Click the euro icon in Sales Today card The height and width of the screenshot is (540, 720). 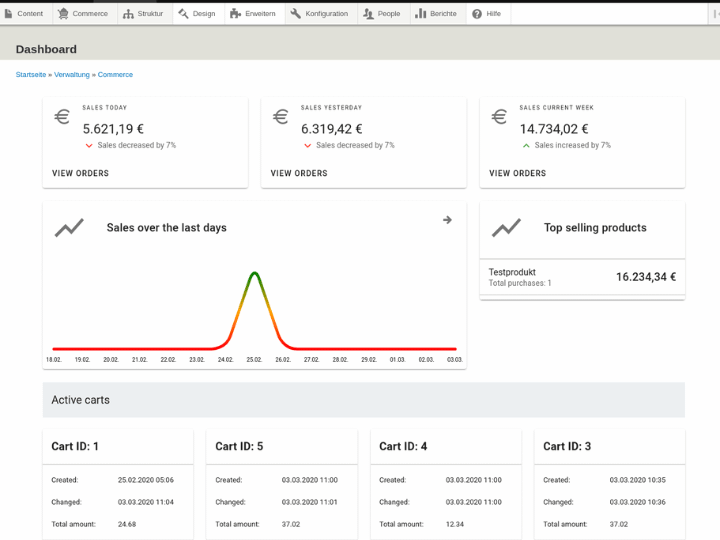pos(62,117)
